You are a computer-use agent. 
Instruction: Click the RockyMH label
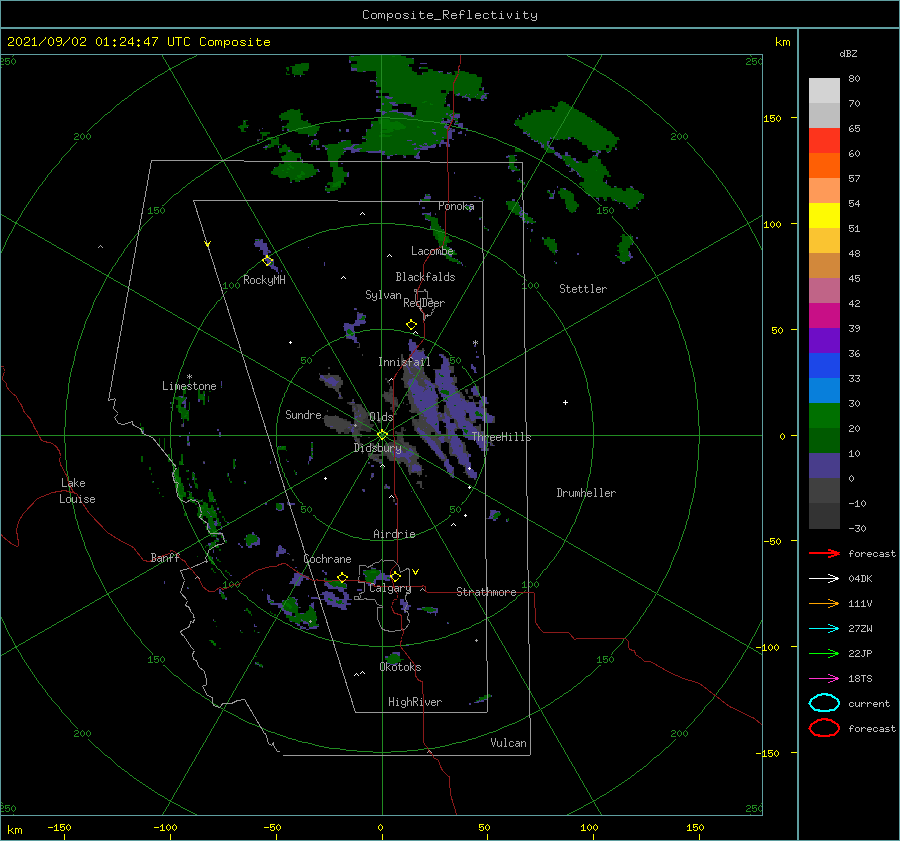(264, 280)
